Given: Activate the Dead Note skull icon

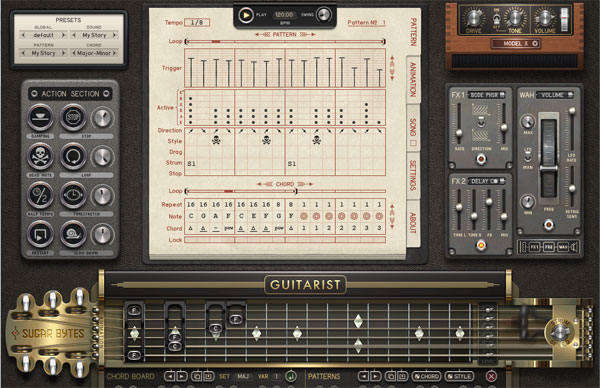Looking at the screenshot, I should [x=40, y=157].
